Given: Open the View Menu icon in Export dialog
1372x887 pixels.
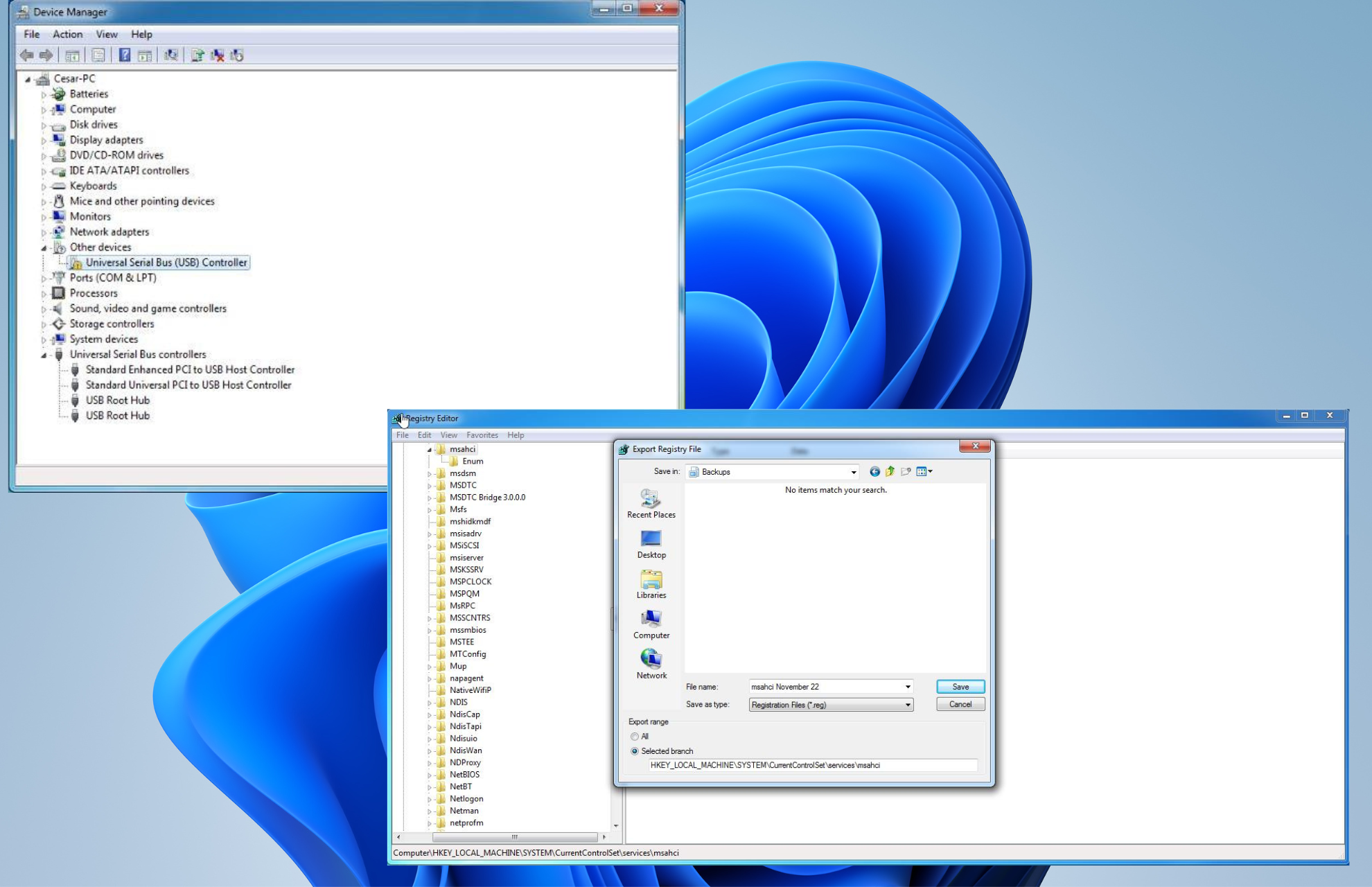Looking at the screenshot, I should point(924,471).
